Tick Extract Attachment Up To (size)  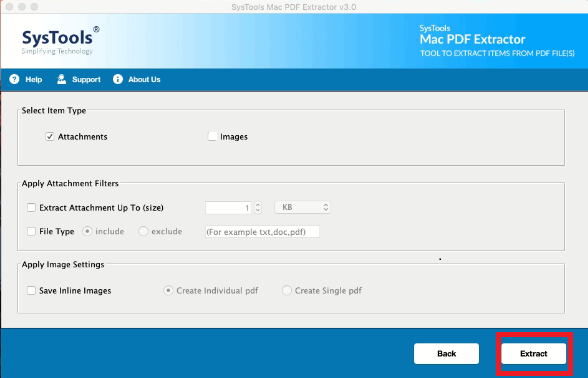click(32, 207)
